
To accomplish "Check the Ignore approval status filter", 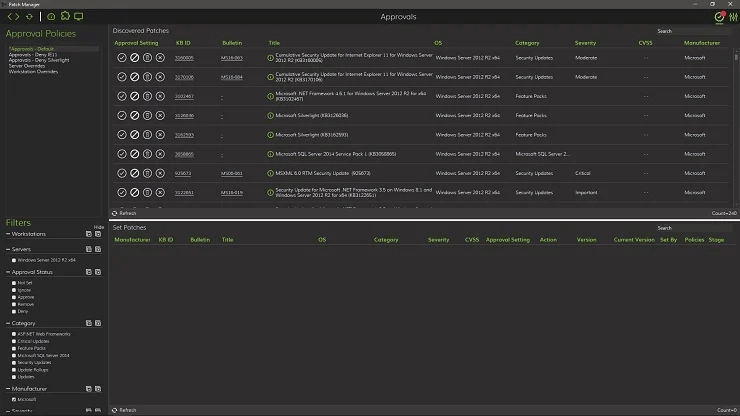I will pos(14,290).
